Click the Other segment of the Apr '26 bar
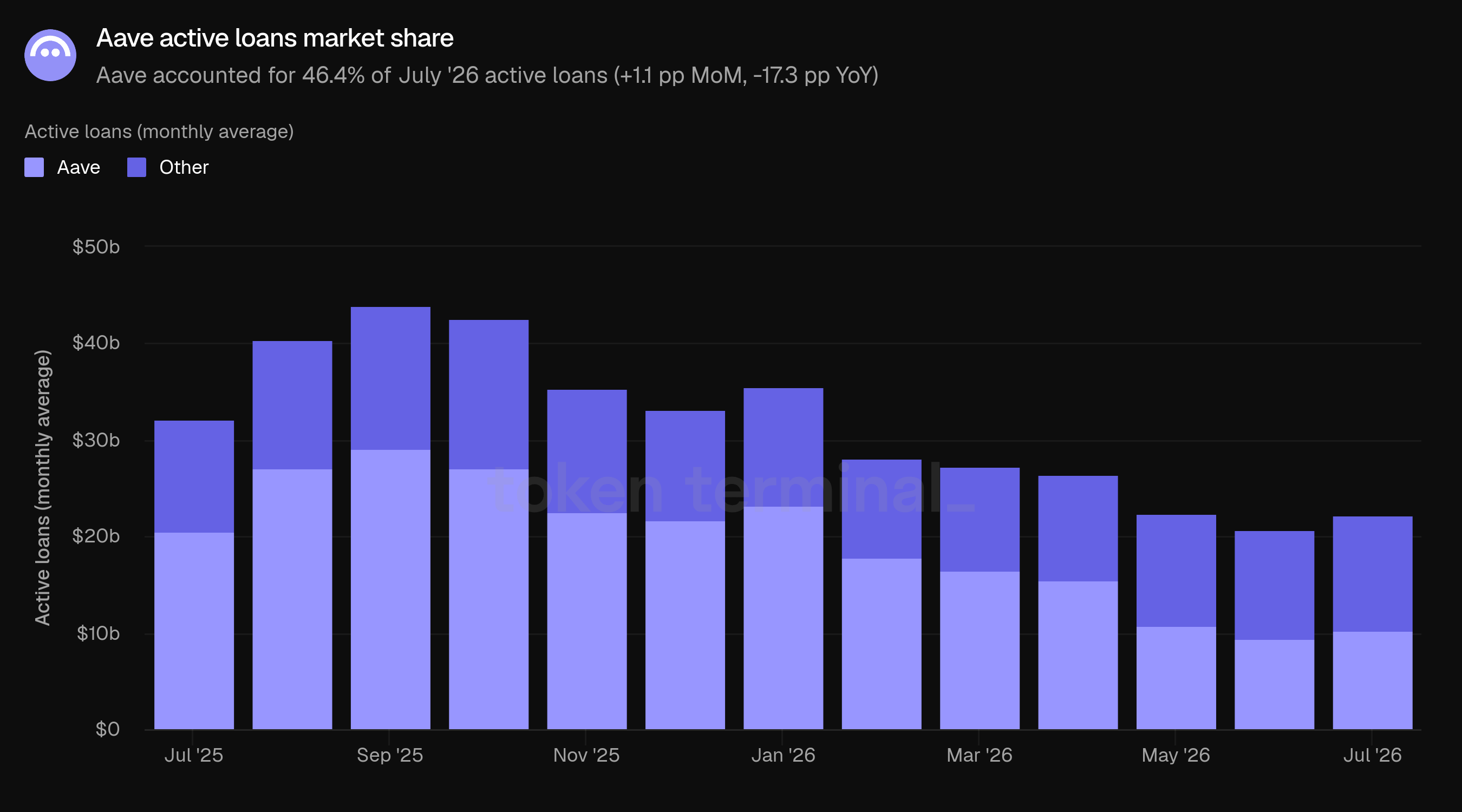 click(x=1078, y=529)
